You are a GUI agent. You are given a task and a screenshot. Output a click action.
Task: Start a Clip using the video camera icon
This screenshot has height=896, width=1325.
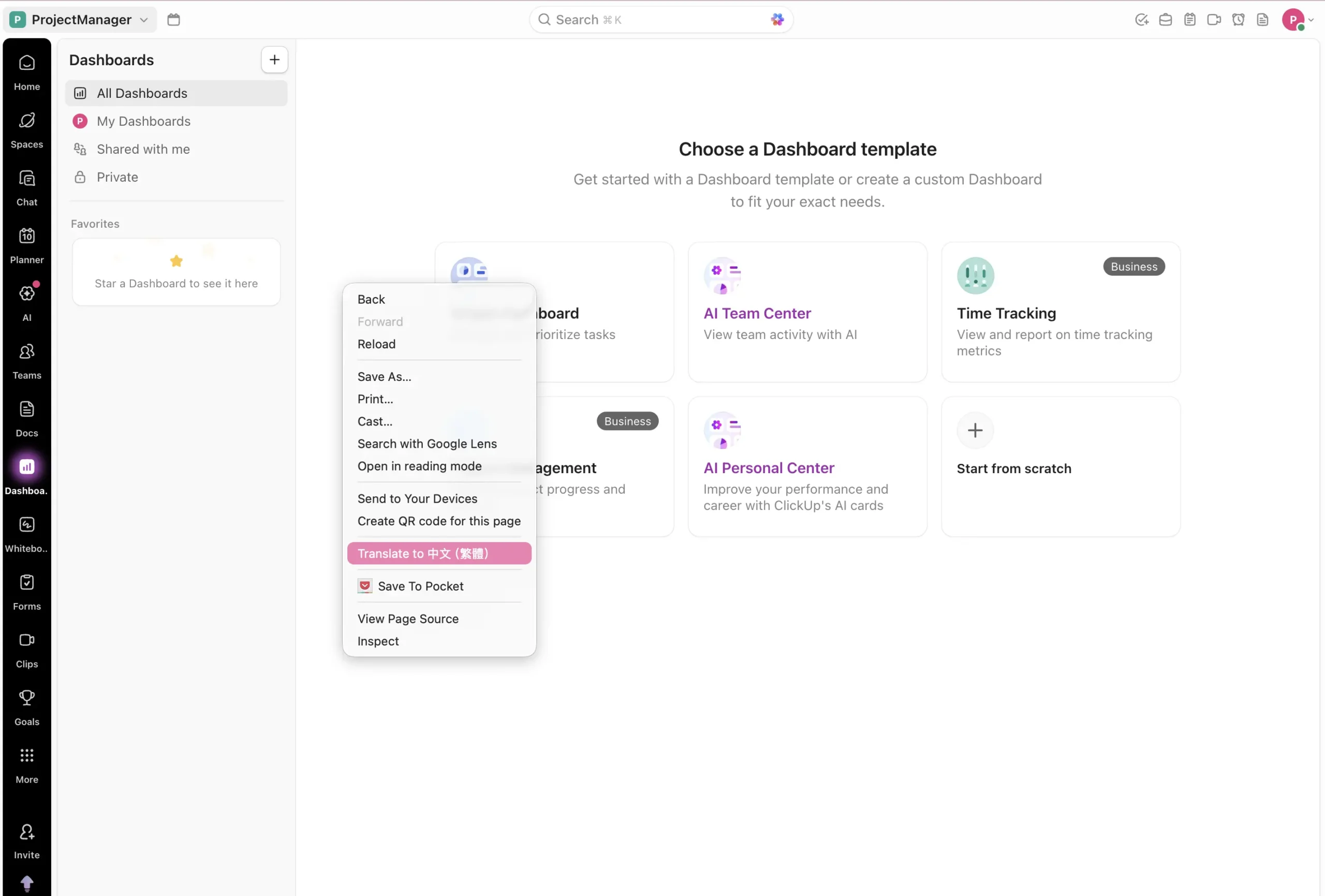click(x=1214, y=19)
